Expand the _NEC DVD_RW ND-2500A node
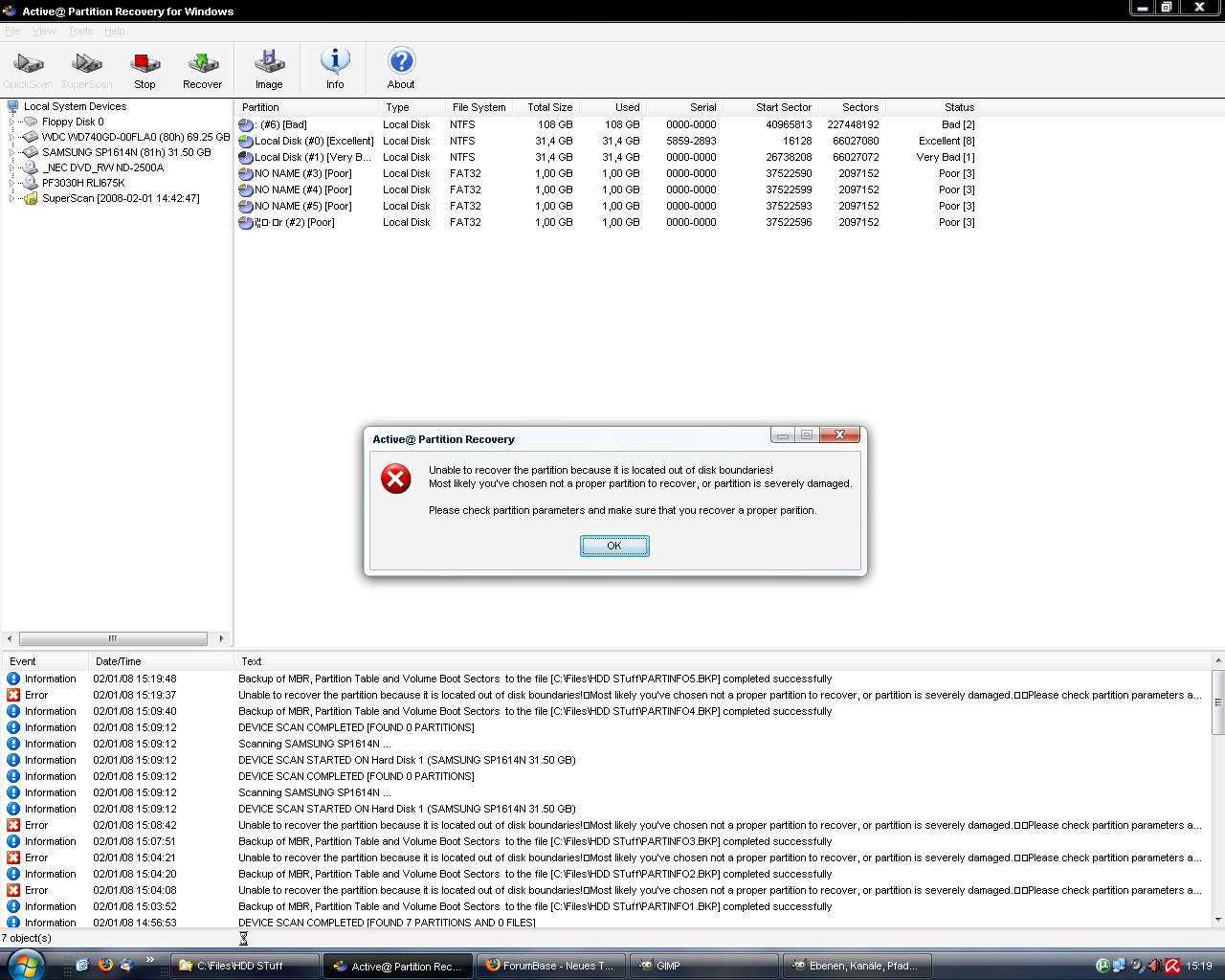Image resolution: width=1225 pixels, height=980 pixels. (12, 167)
